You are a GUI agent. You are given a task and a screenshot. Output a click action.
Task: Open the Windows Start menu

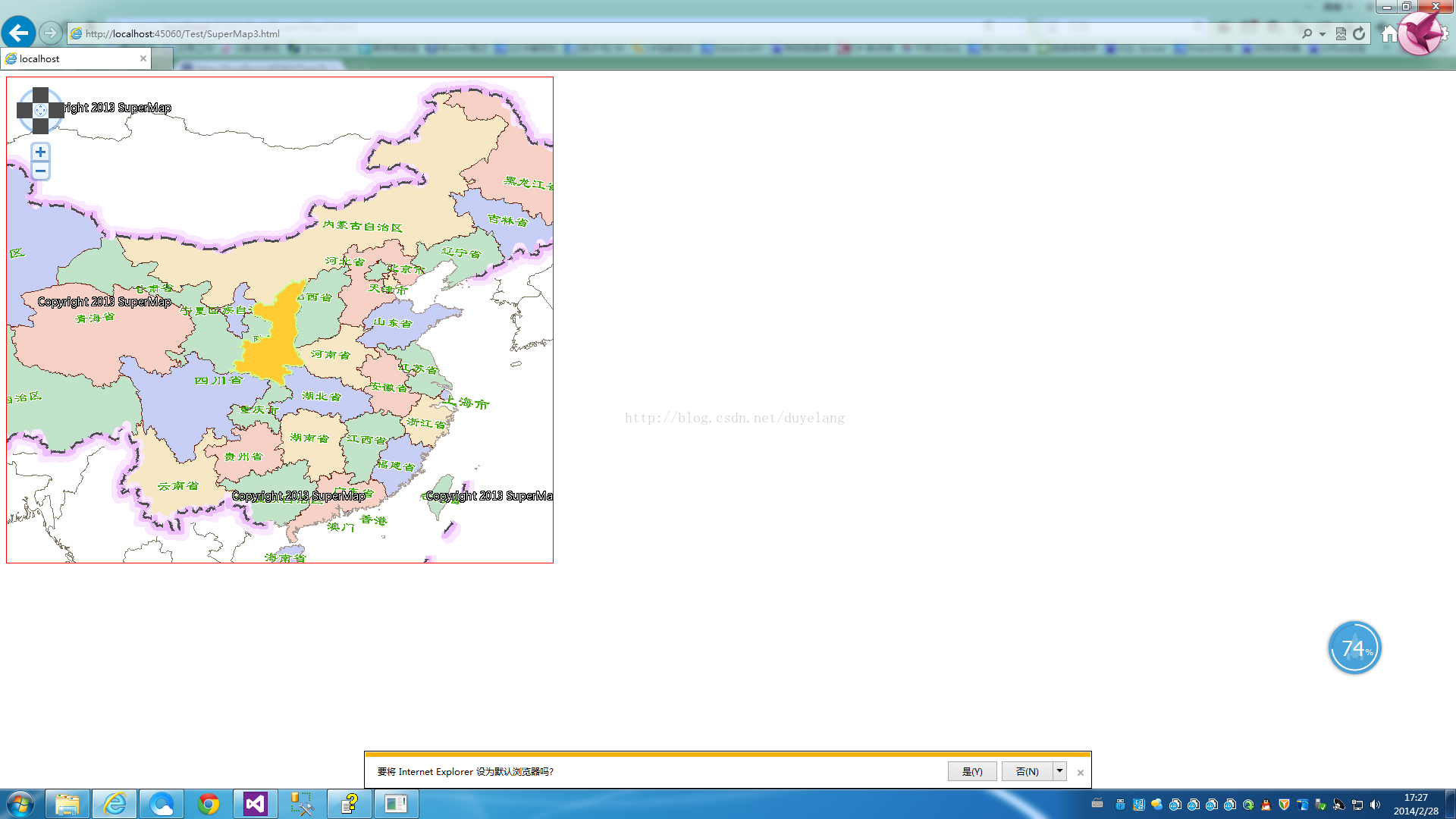click(x=20, y=804)
